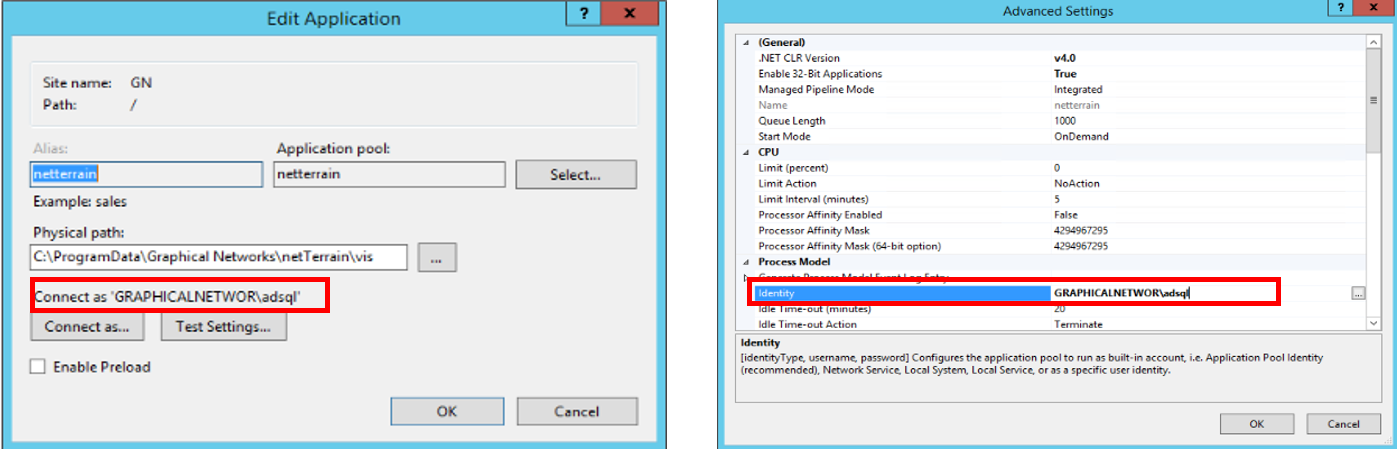Enable the Enable Preload checkbox

(38, 367)
